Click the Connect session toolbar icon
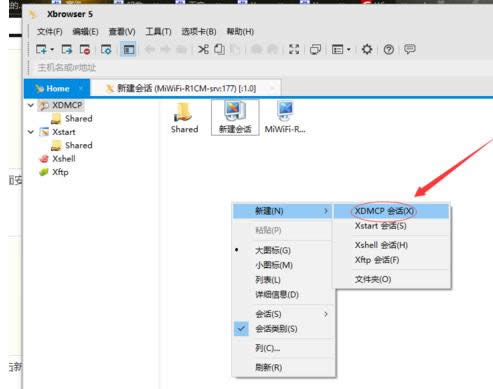 (67, 50)
